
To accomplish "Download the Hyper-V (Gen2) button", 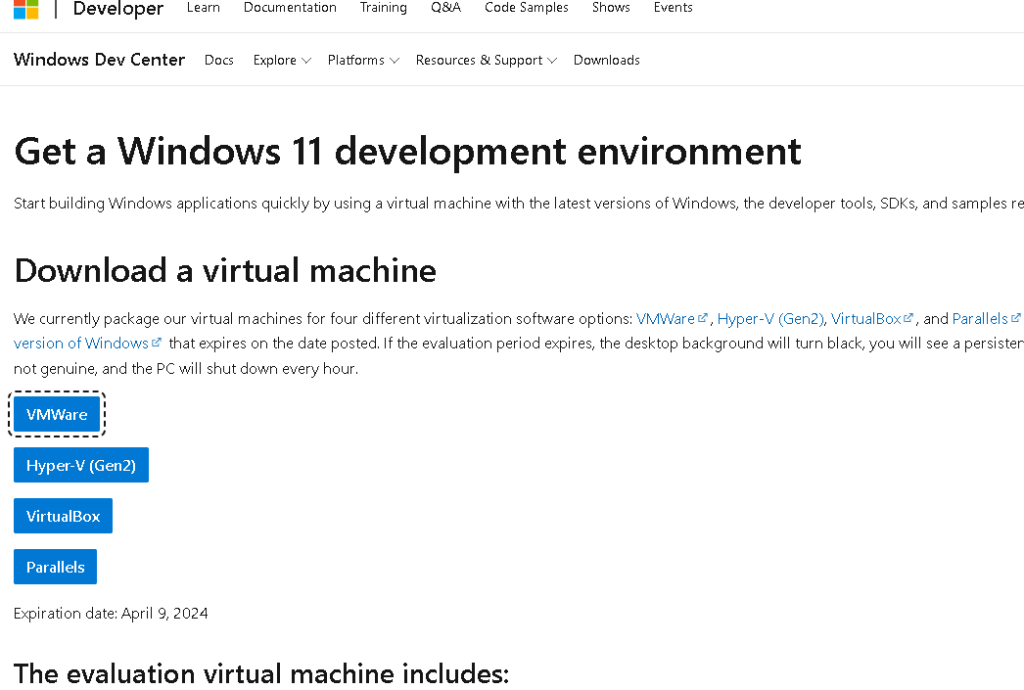I will click(81, 465).
